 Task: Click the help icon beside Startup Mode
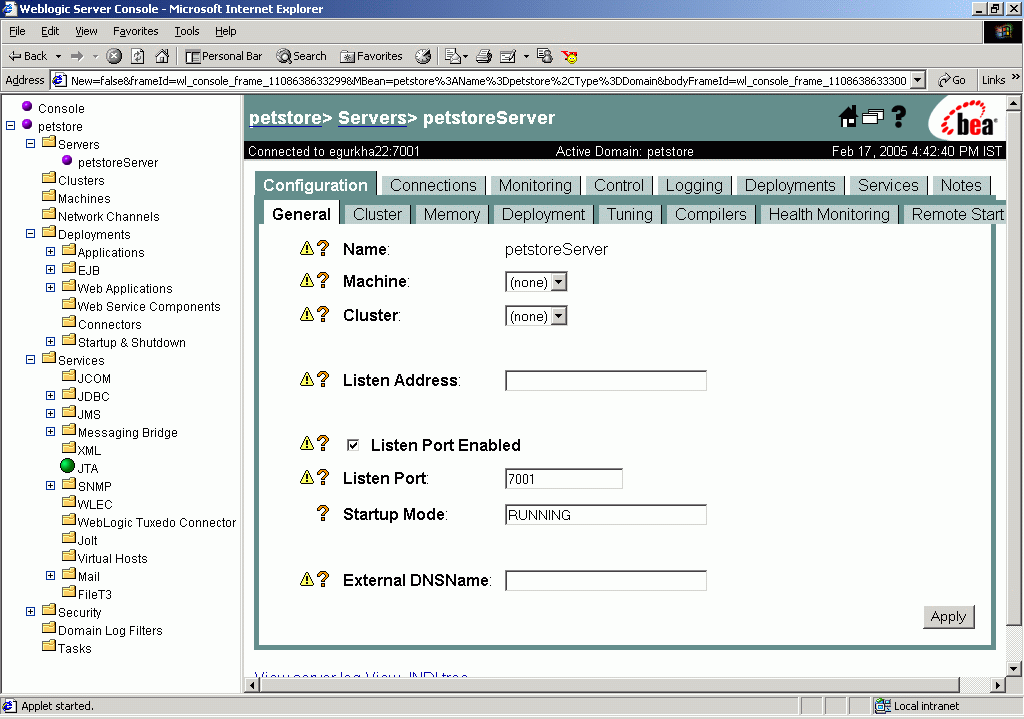point(323,513)
